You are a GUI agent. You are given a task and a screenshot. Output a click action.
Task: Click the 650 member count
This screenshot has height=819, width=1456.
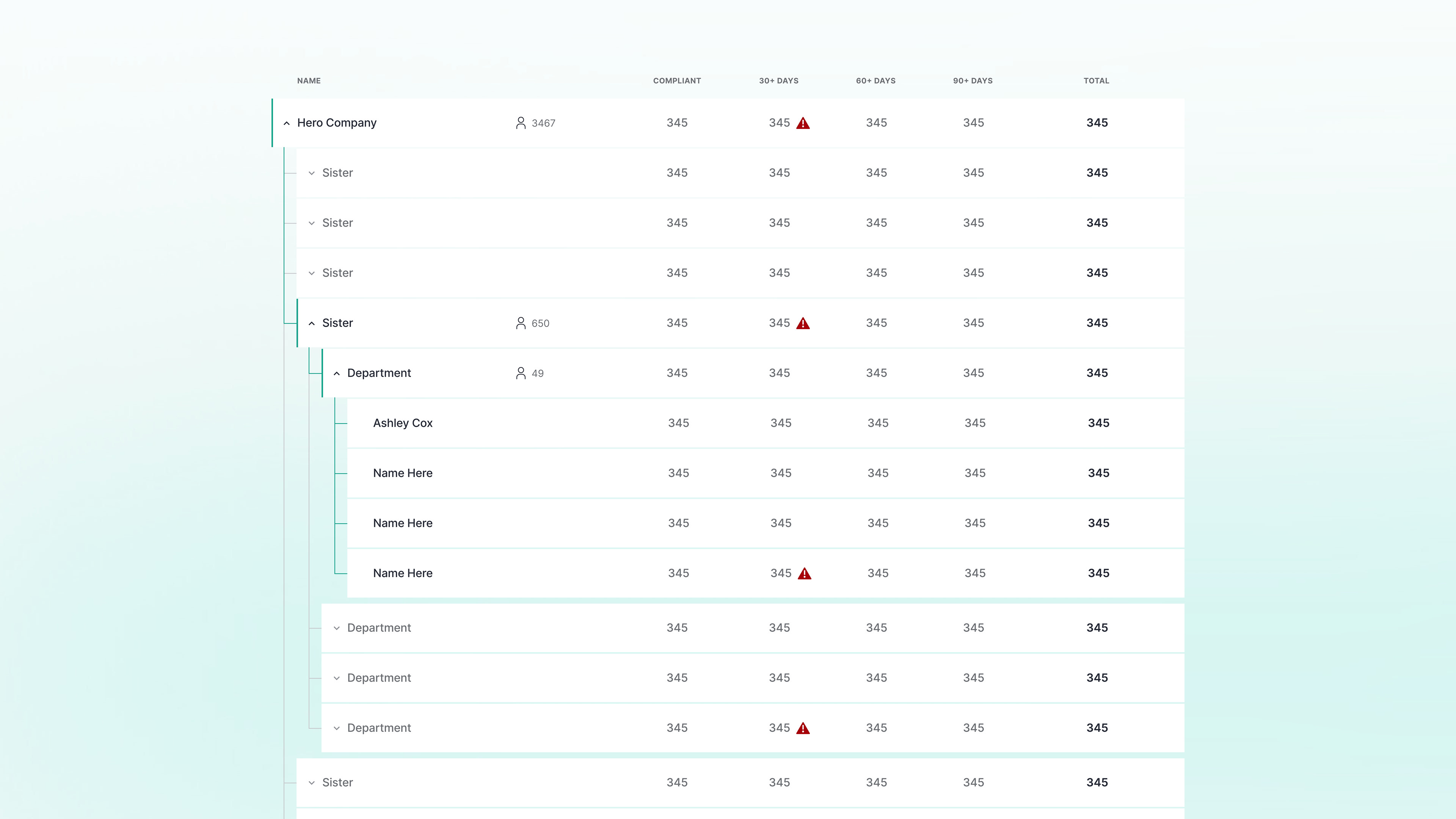[540, 323]
